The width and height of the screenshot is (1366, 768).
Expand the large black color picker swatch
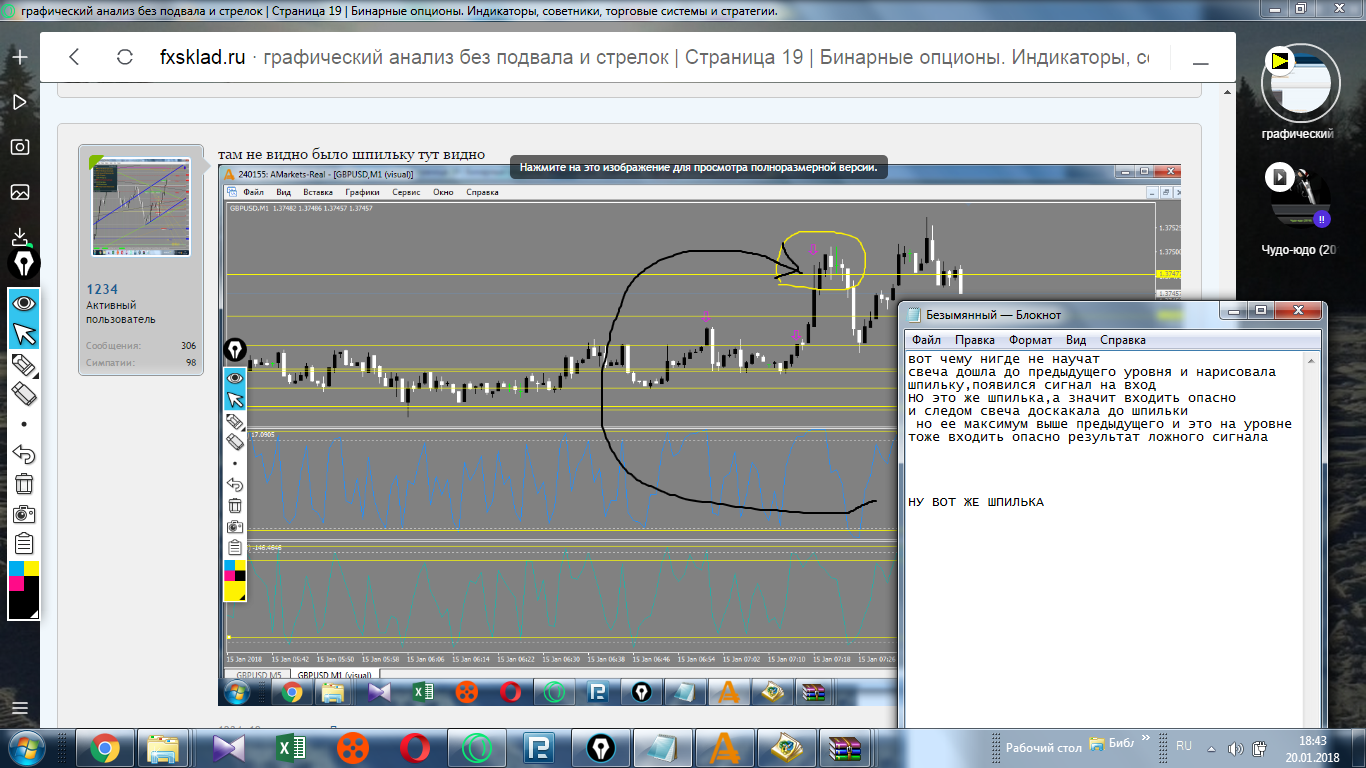tap(24, 605)
